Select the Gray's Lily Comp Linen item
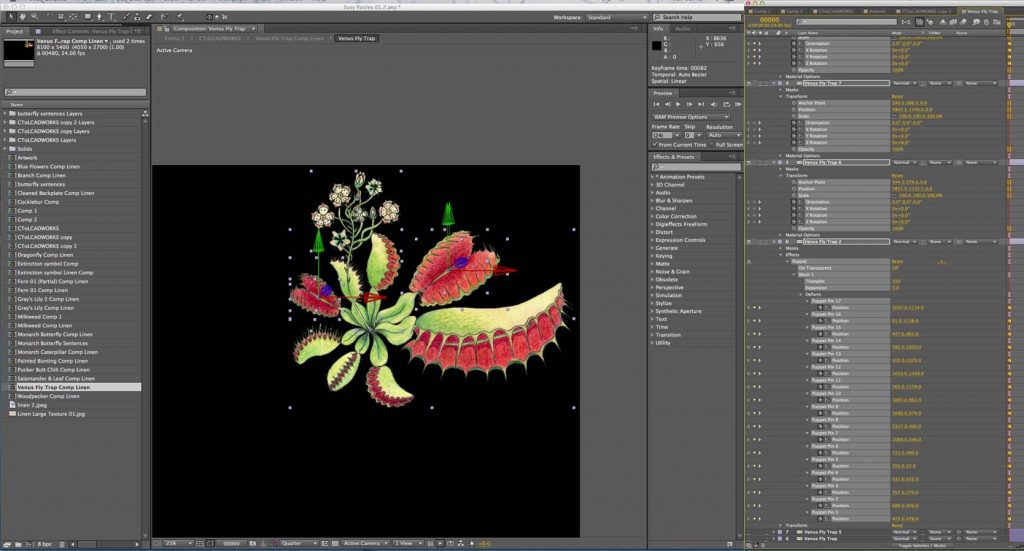This screenshot has height=551, width=1024. click(45, 307)
